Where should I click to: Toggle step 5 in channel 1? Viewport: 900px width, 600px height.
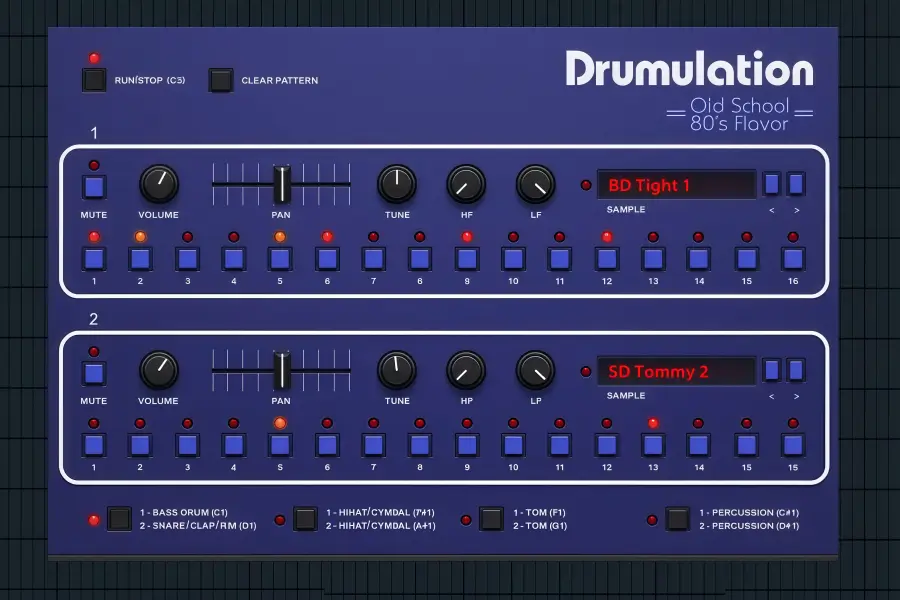click(280, 259)
